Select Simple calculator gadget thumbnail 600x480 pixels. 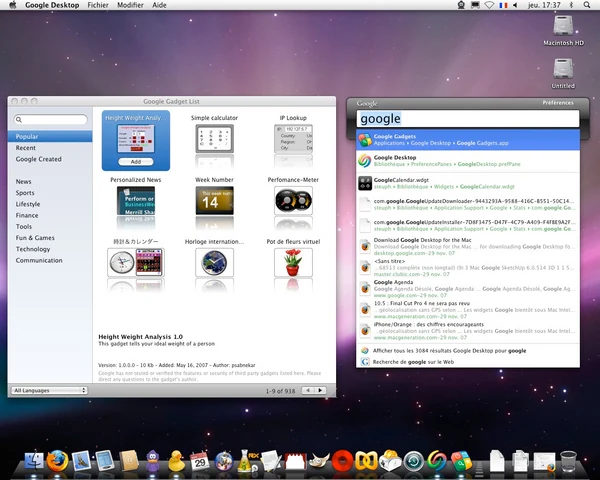[x=214, y=139]
